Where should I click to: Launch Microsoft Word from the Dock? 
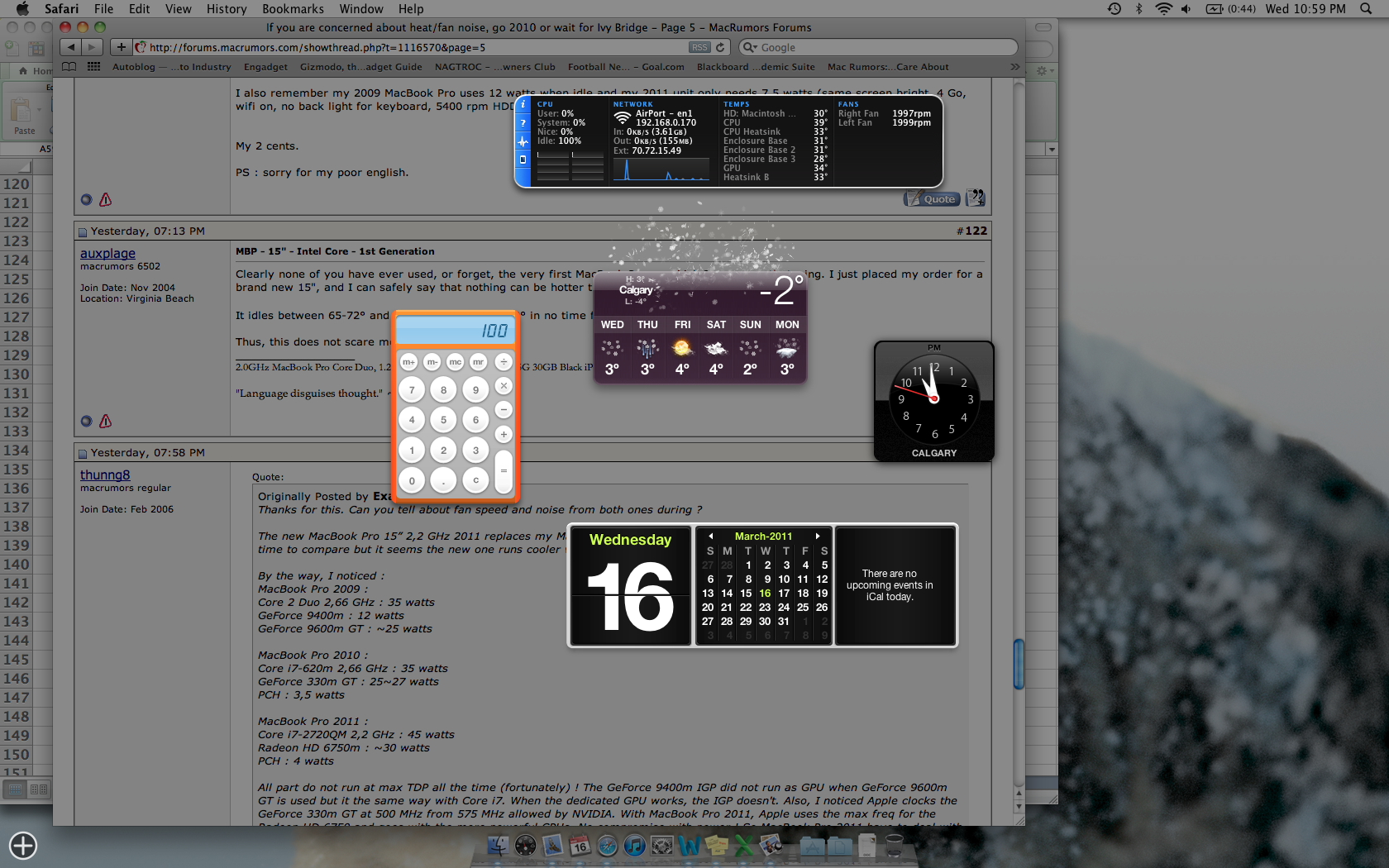tap(689, 846)
